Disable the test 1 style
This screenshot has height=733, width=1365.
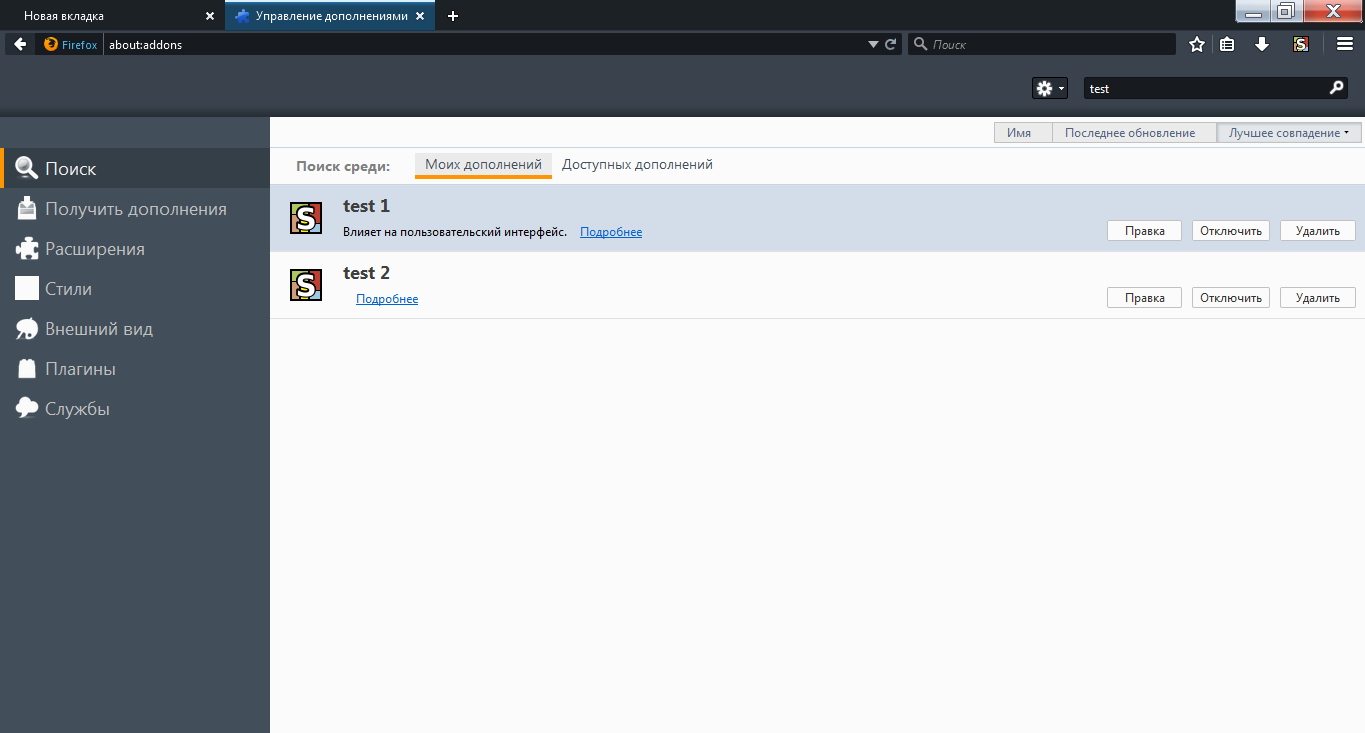click(x=1230, y=230)
